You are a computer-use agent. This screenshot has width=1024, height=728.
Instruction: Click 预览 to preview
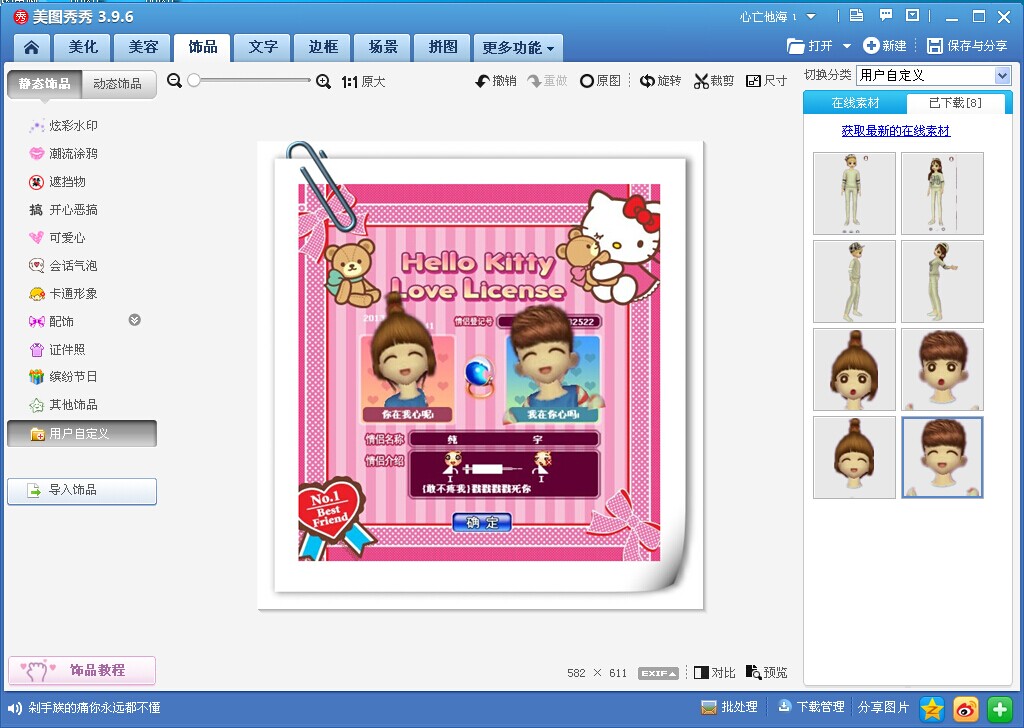pos(767,673)
